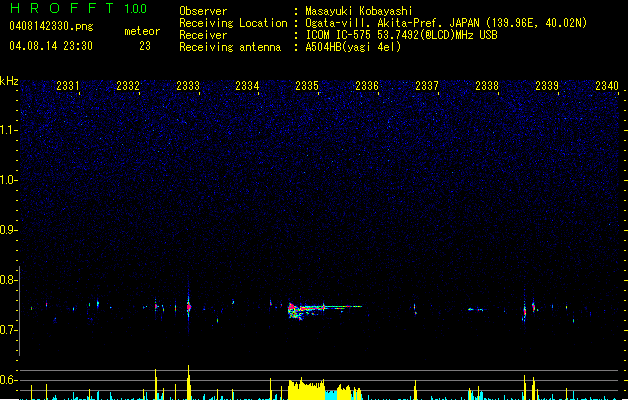The image size is (629, 400).
Task: Click time marker 2333
Action: click(x=188, y=86)
